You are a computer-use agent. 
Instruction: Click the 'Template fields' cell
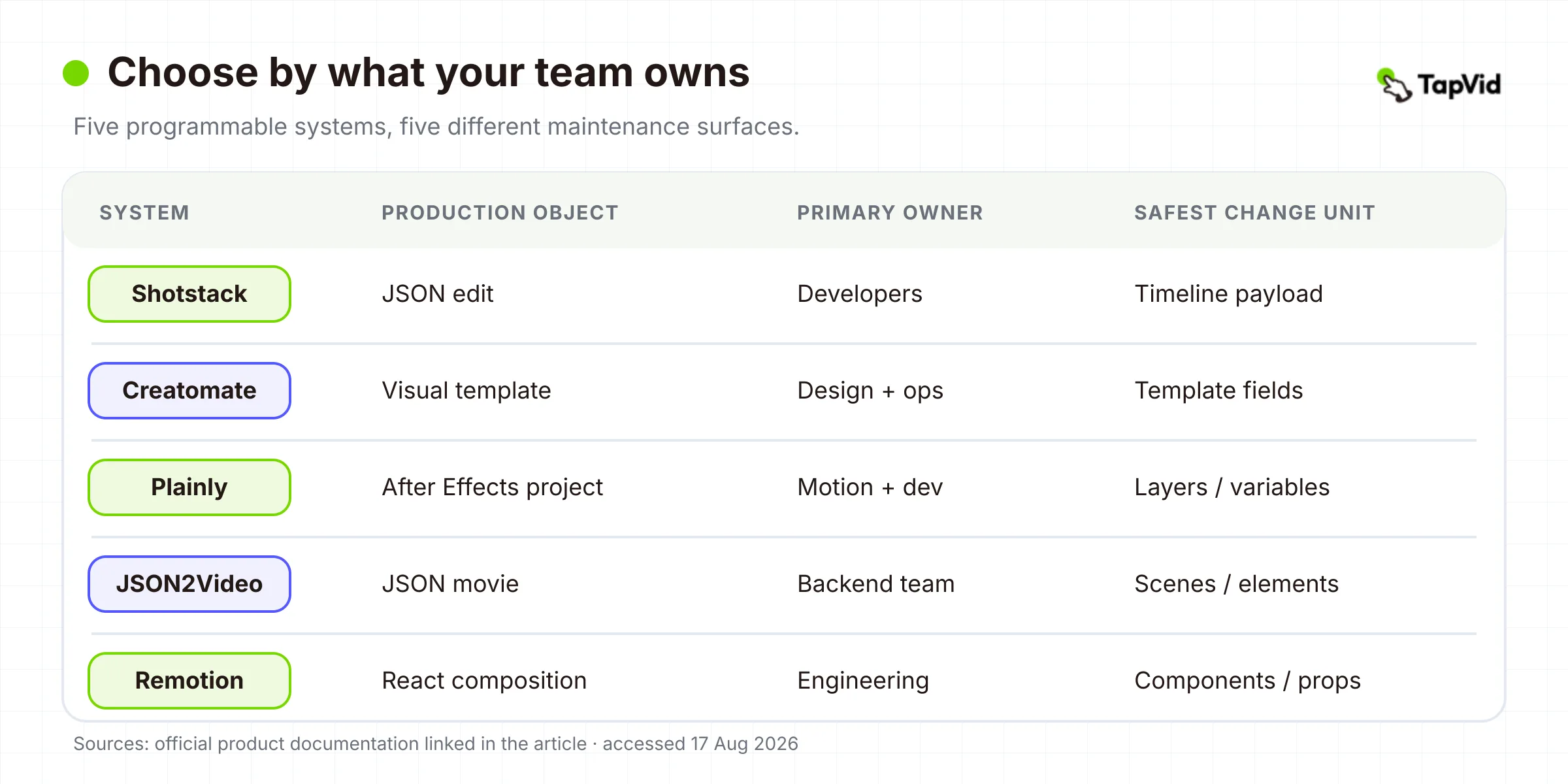1218,391
